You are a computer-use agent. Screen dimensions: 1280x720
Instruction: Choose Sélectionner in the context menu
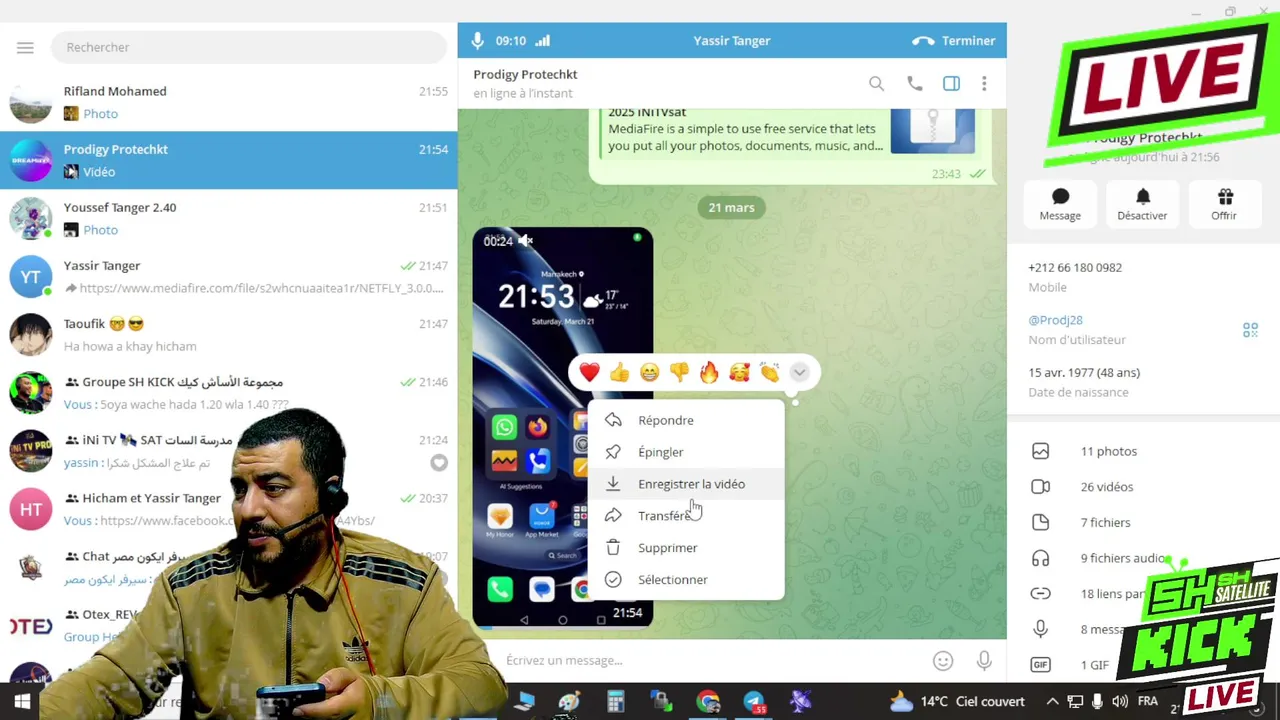point(686,580)
